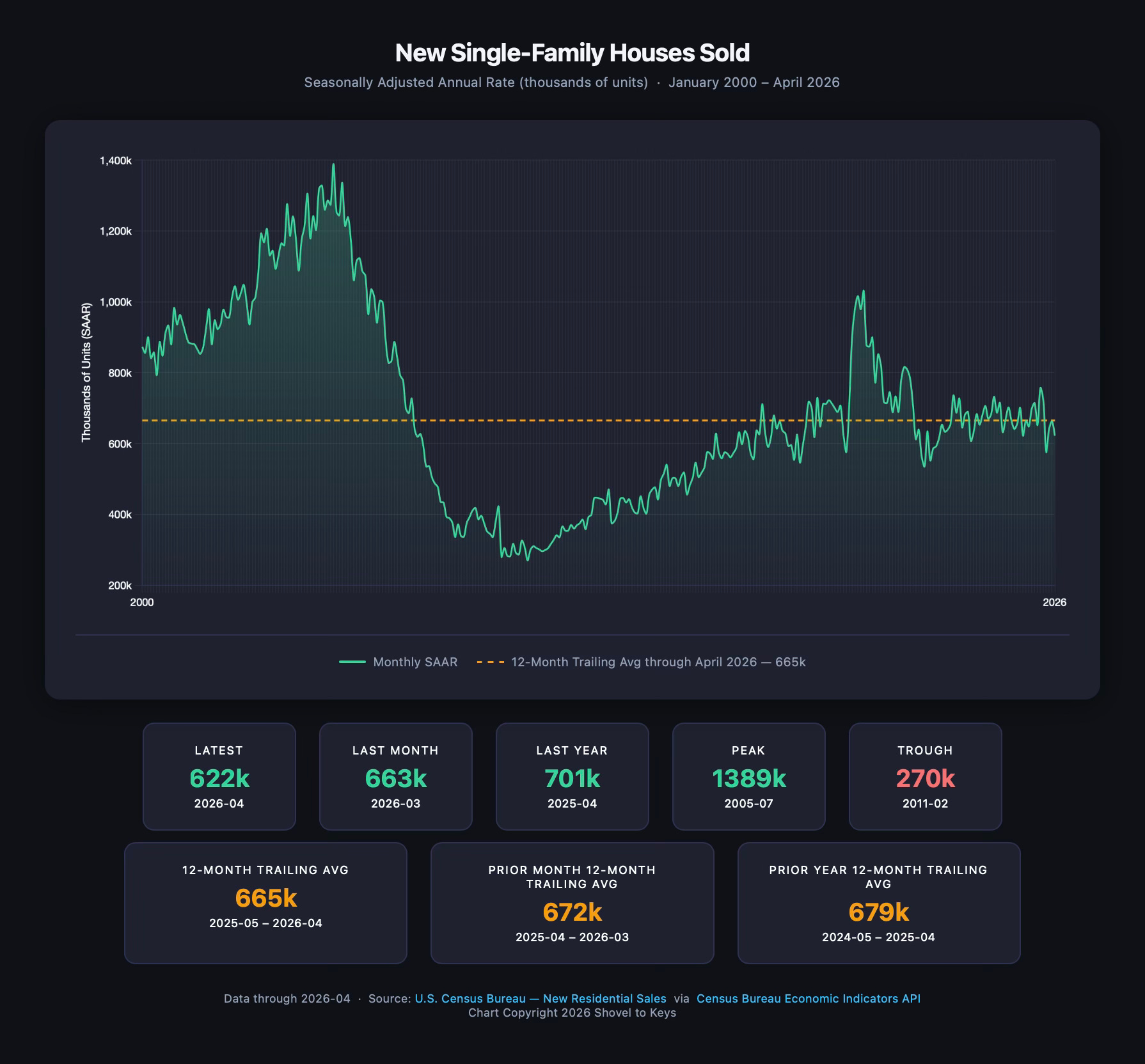Select the Trough 270k stat card

(926, 776)
